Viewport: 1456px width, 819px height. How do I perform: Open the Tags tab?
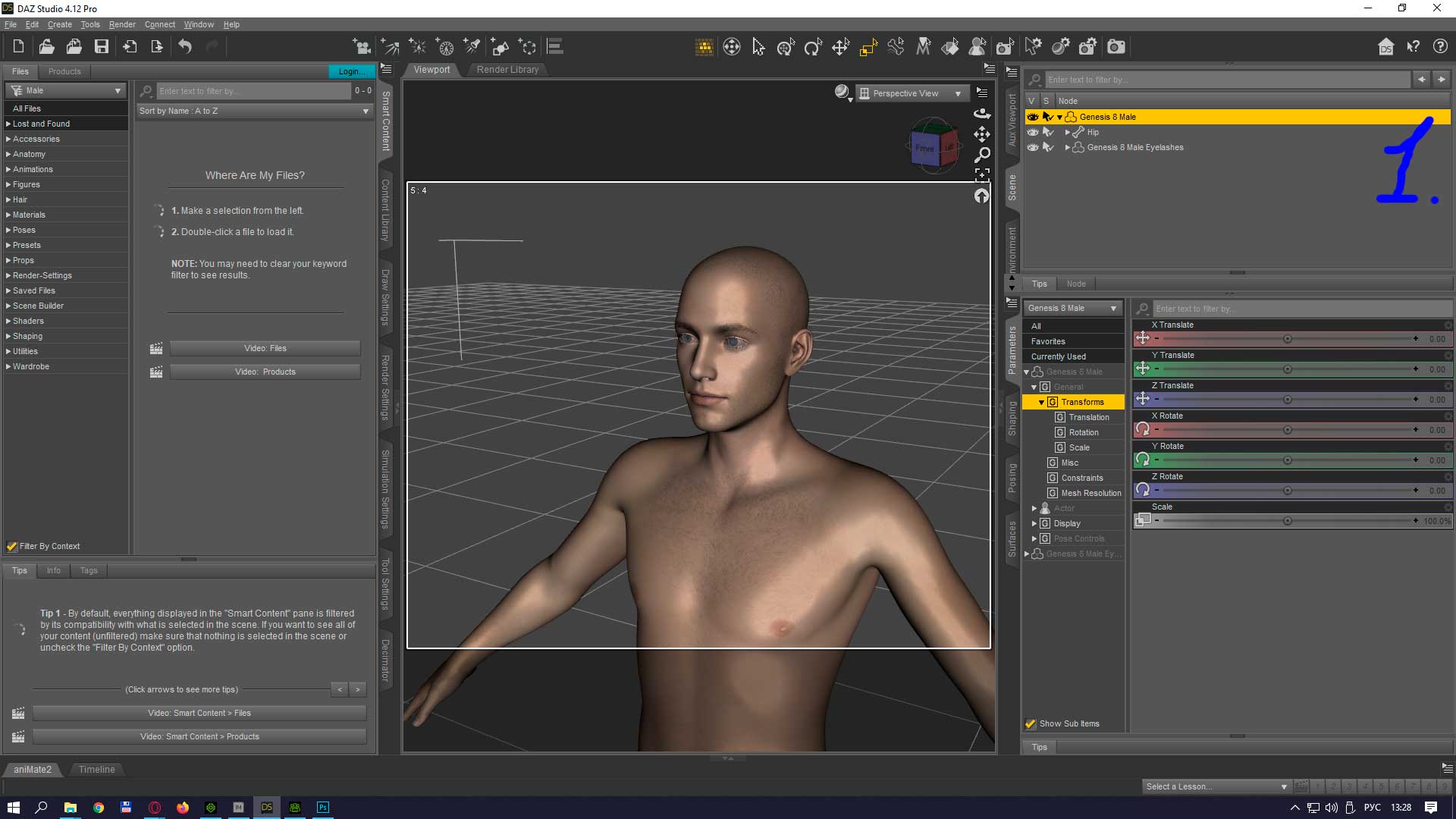coord(89,570)
